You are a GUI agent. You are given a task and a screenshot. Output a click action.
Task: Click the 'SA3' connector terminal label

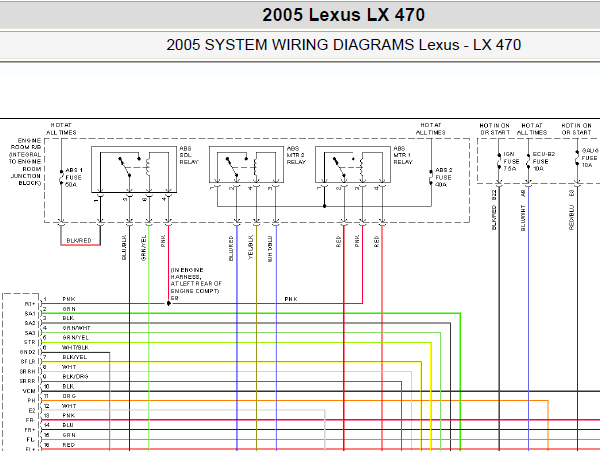(30, 333)
